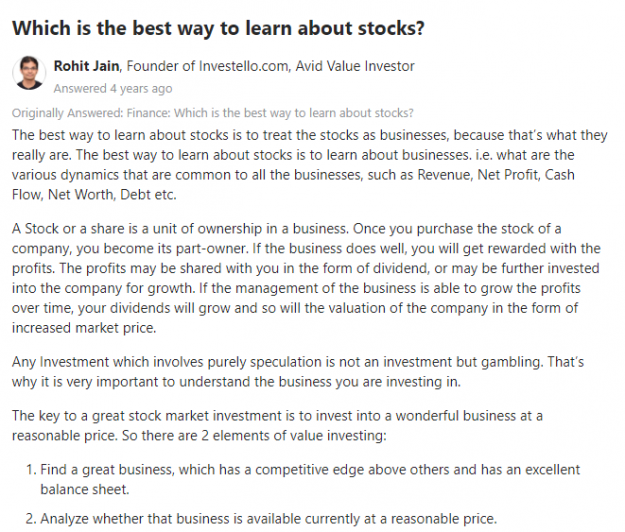Click list item 2 'Analyze whether that business'
This screenshot has height=532, width=625.
click(x=261, y=519)
